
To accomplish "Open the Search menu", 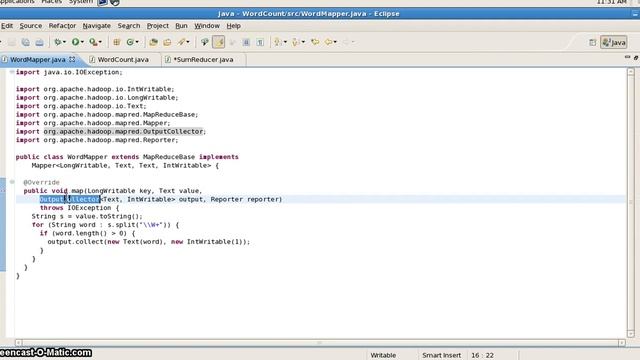I will coord(129,26).
